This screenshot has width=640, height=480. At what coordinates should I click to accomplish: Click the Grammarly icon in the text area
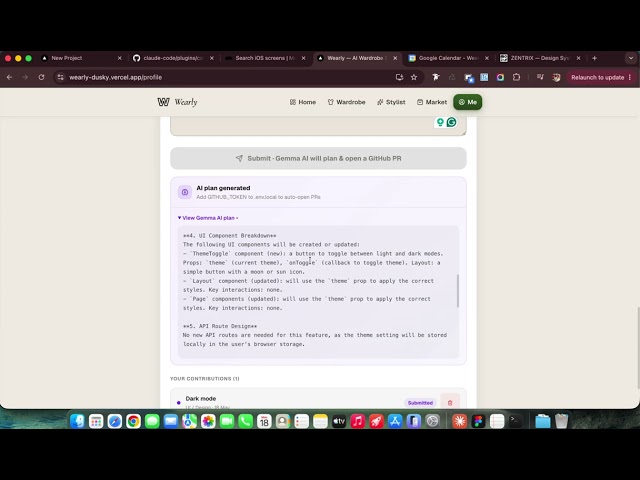451,122
